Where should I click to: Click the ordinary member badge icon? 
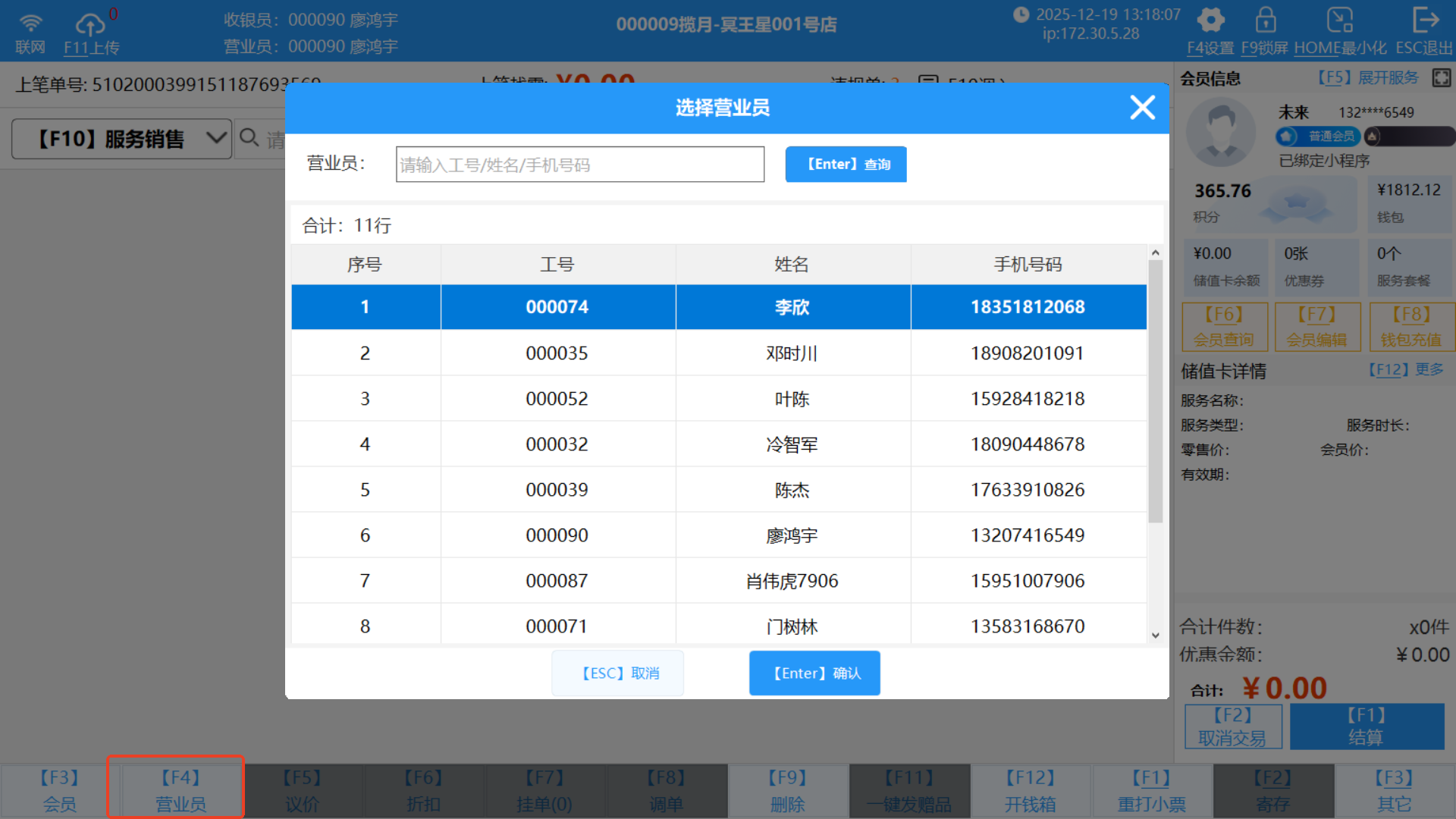coord(1287,136)
